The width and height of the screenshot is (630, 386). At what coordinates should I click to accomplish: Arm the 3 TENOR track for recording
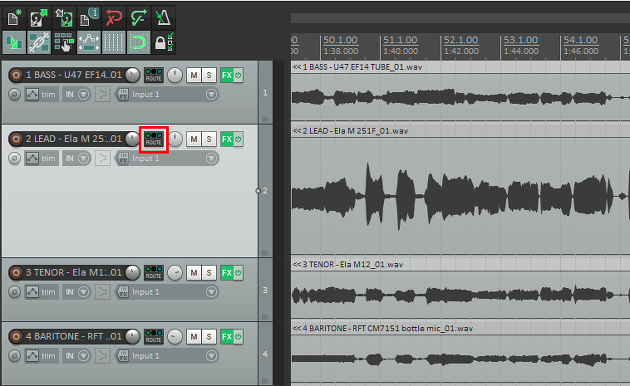pyautogui.click(x=16, y=273)
